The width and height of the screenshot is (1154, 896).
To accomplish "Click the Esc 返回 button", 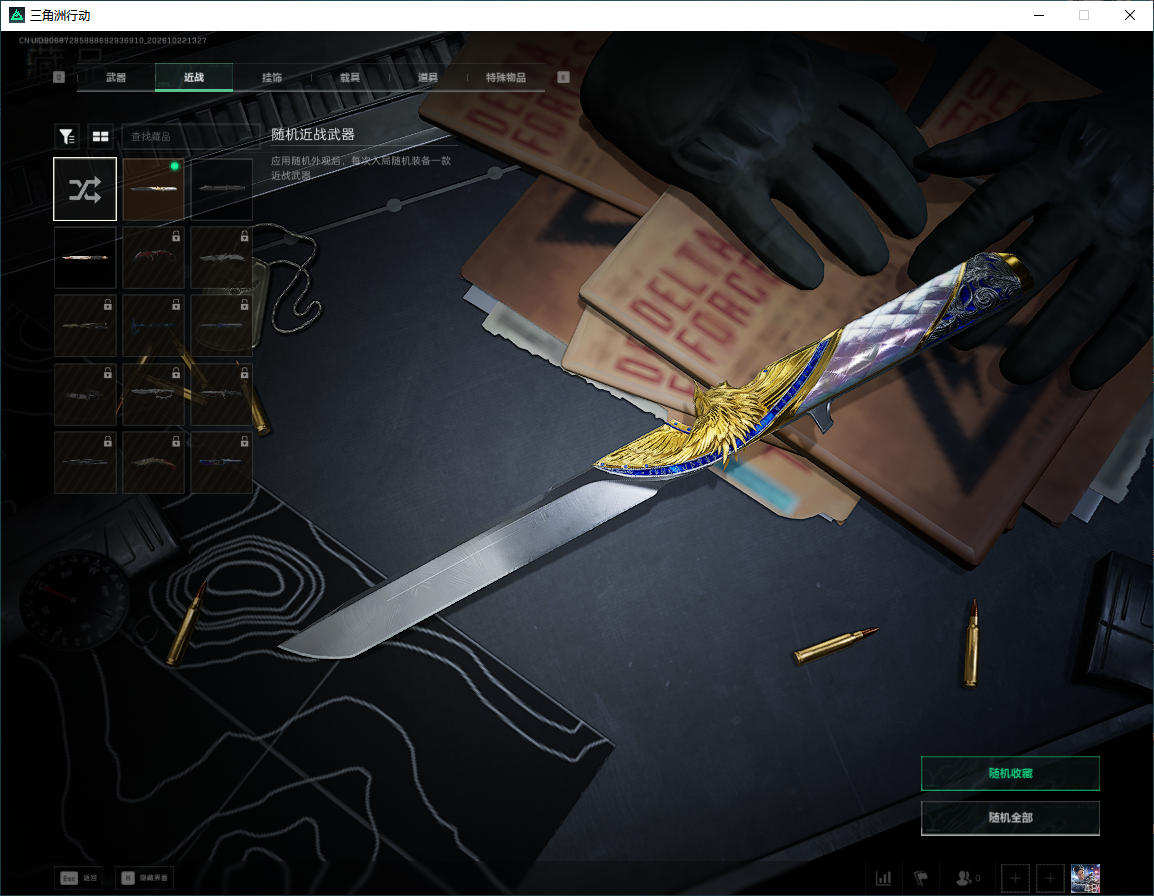I will (79, 878).
